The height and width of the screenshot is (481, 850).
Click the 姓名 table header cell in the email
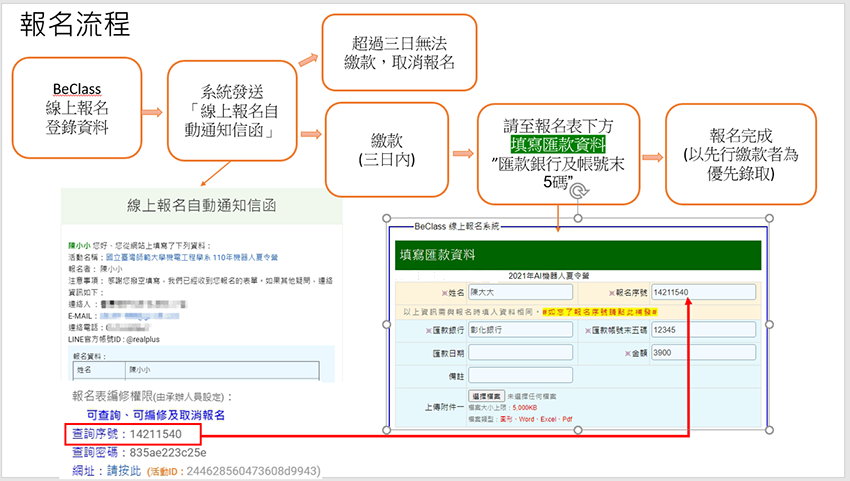click(x=99, y=370)
